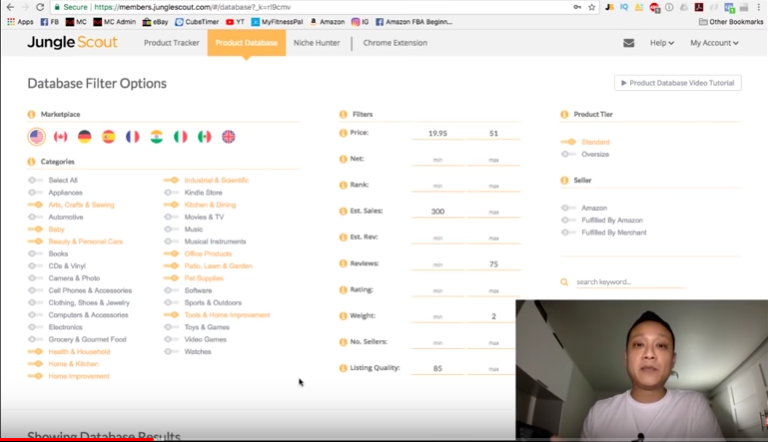Enable the Fulfilled By Merchant toggle
The height and width of the screenshot is (442, 768).
click(x=568, y=233)
